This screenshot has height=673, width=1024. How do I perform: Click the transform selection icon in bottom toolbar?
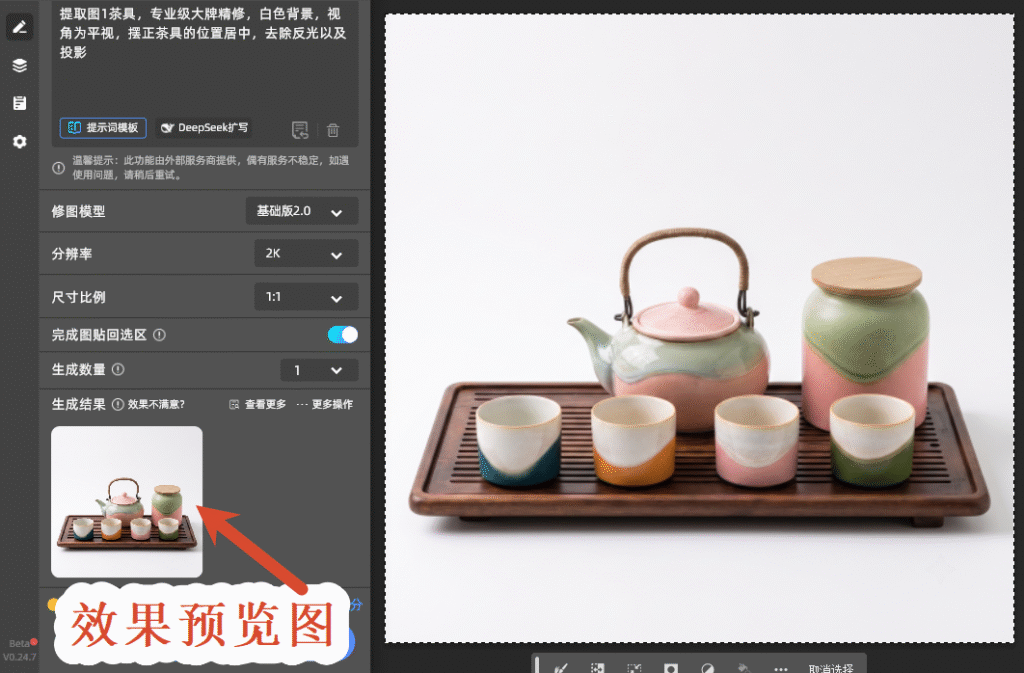[x=633, y=668]
